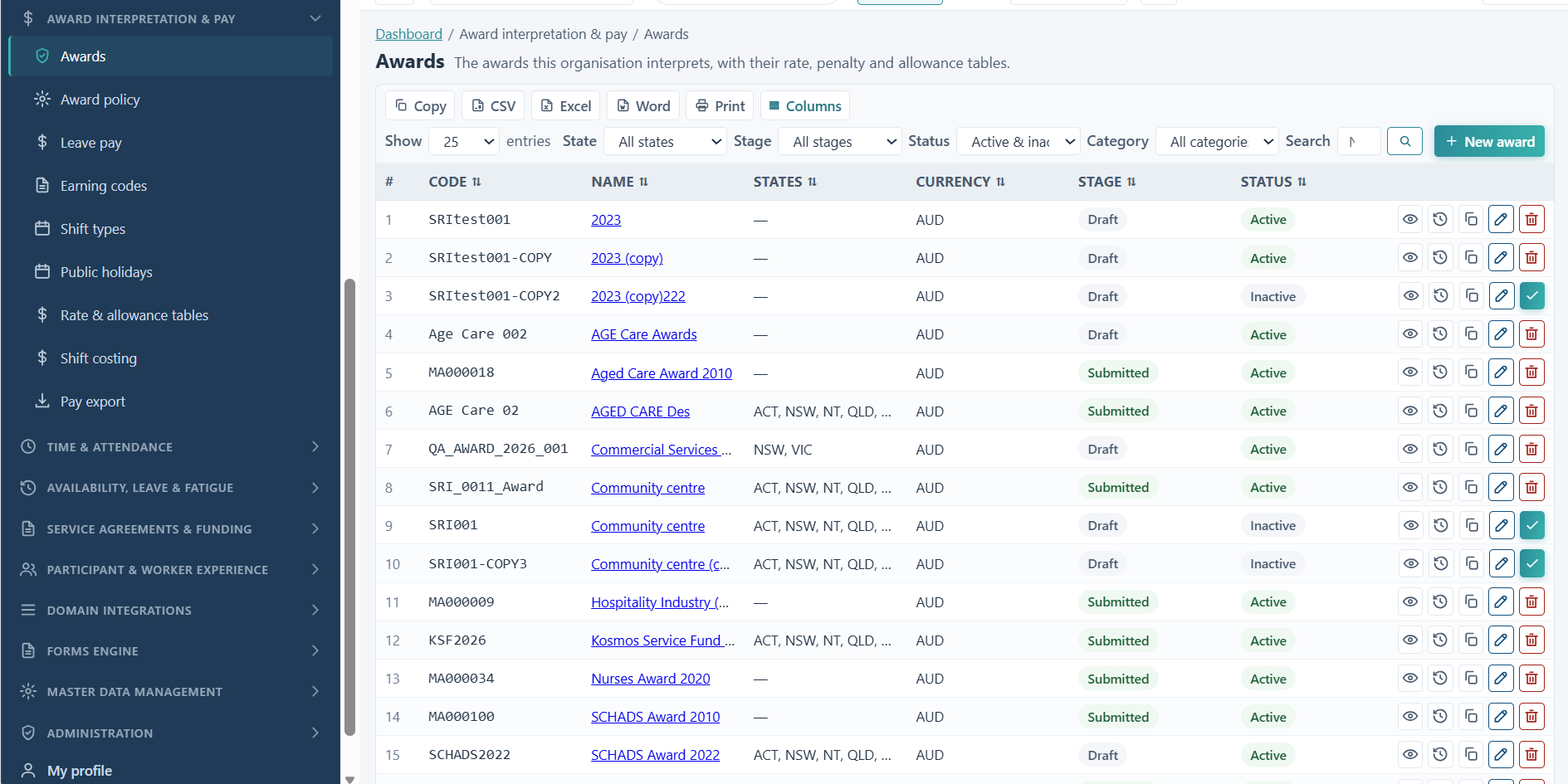The height and width of the screenshot is (784, 1568).
Task: Open history for MA000100 SCHADS Award 2010
Action: tap(1440, 717)
